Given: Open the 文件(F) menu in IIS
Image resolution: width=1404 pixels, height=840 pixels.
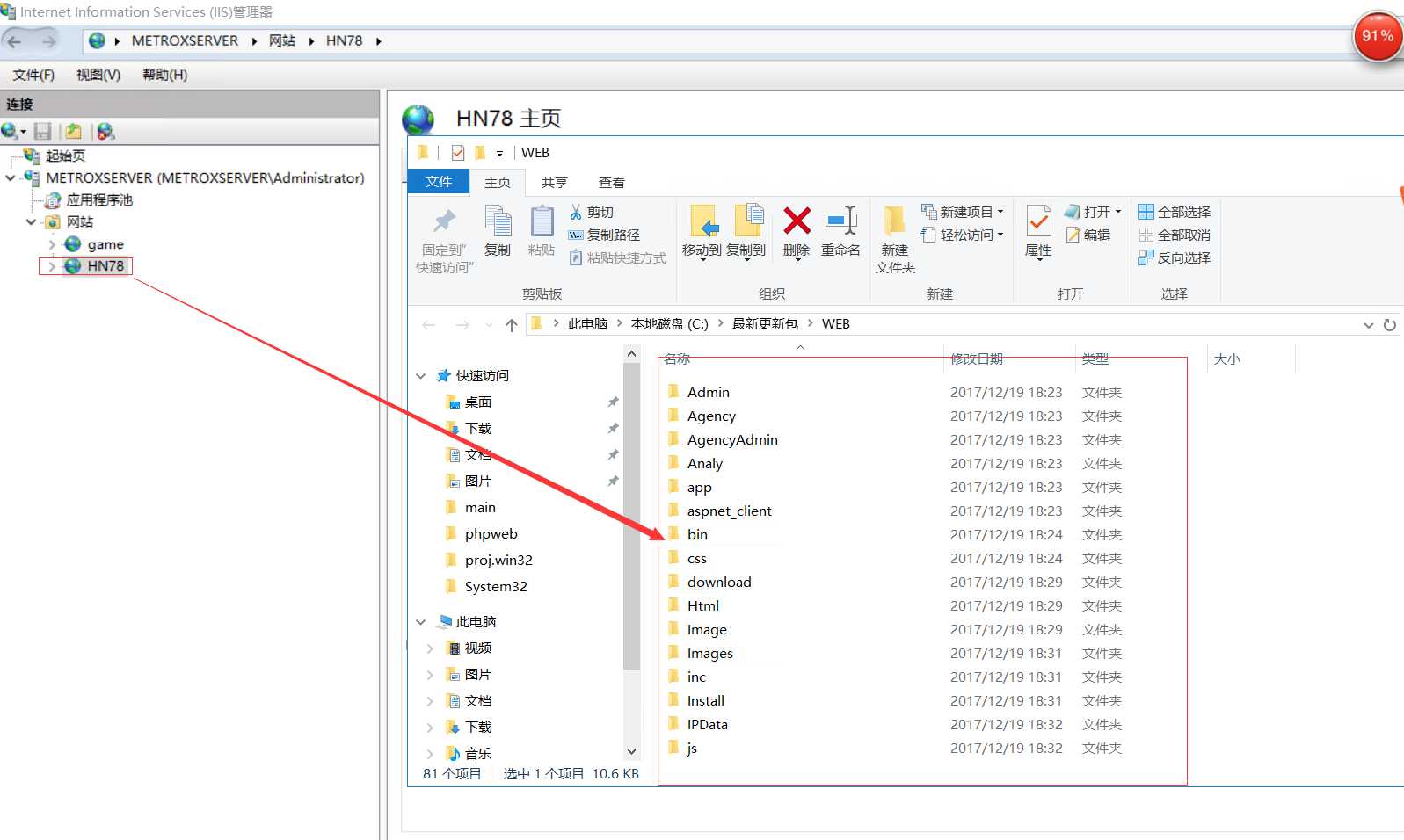Looking at the screenshot, I should point(33,75).
